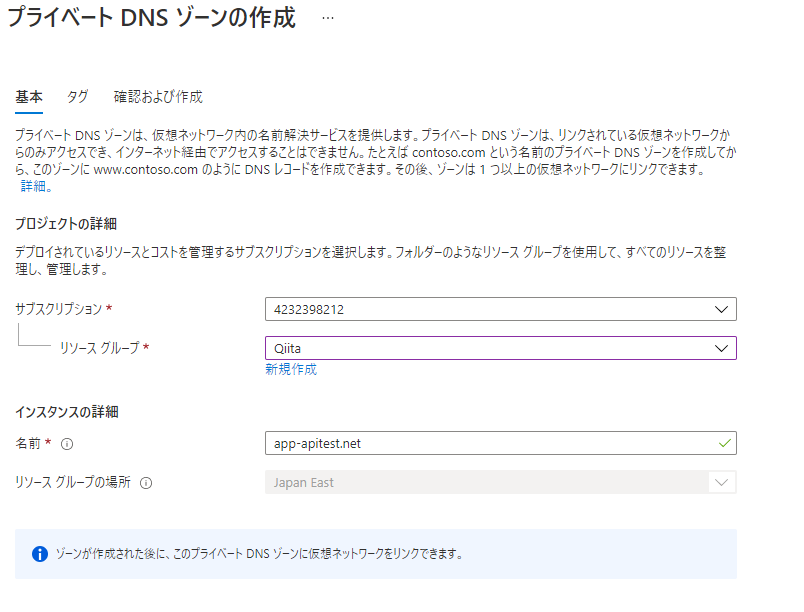Open the ellipsis menu beside the page title
Viewport: 804px width, 612px height.
point(328,18)
